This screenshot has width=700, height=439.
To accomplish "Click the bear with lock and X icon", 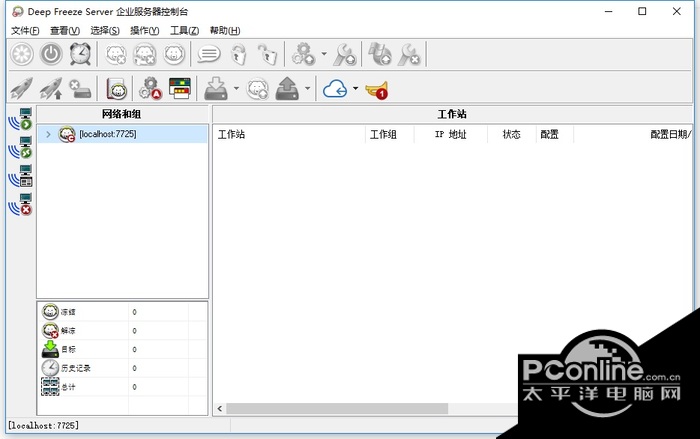I will (145, 54).
